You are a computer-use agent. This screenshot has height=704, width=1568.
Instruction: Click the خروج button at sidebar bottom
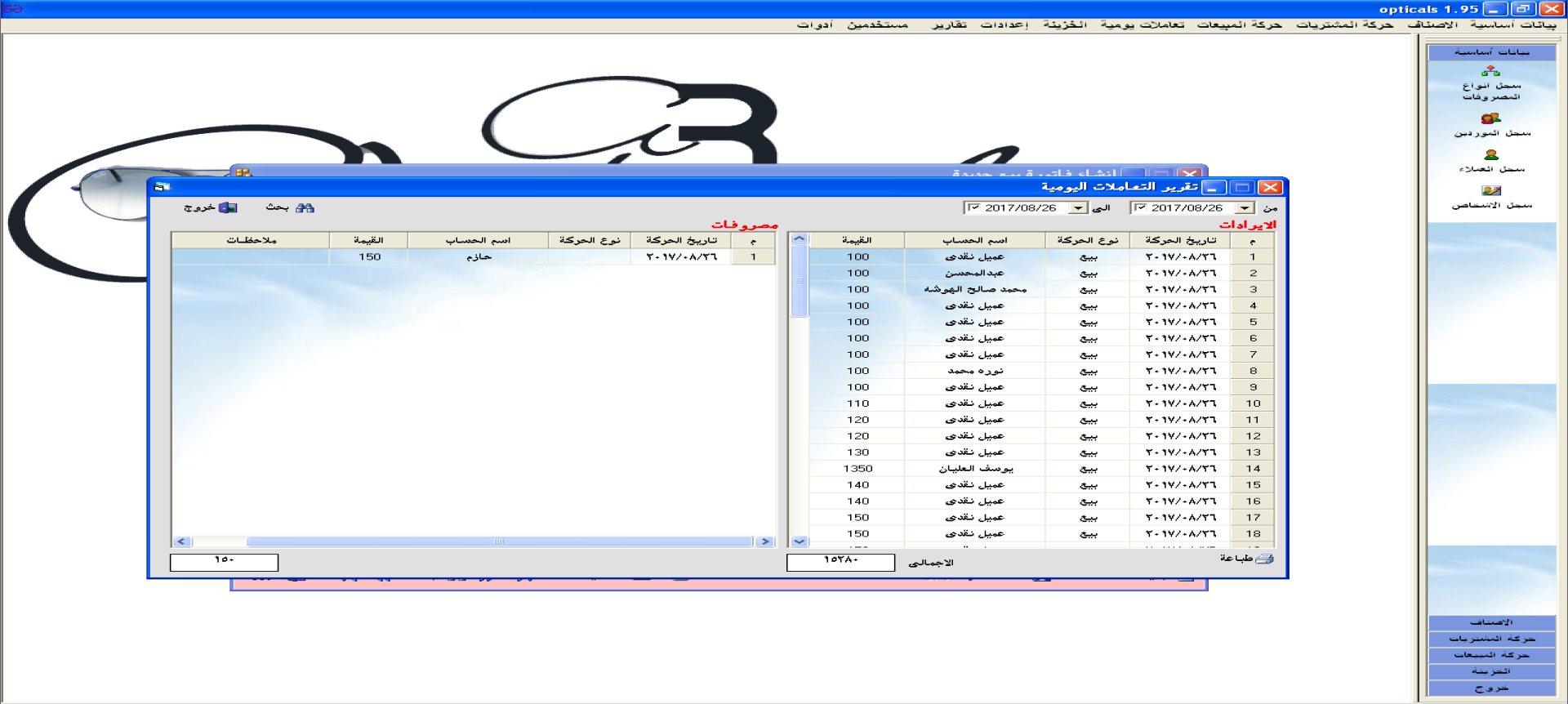(x=1491, y=688)
